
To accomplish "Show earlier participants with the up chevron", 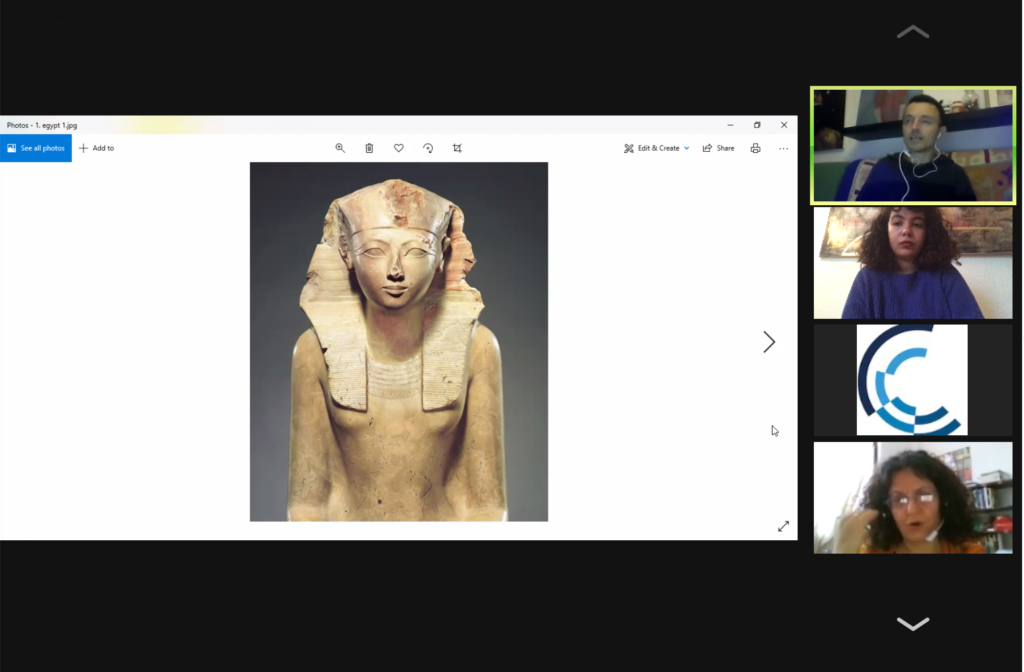I will point(913,32).
